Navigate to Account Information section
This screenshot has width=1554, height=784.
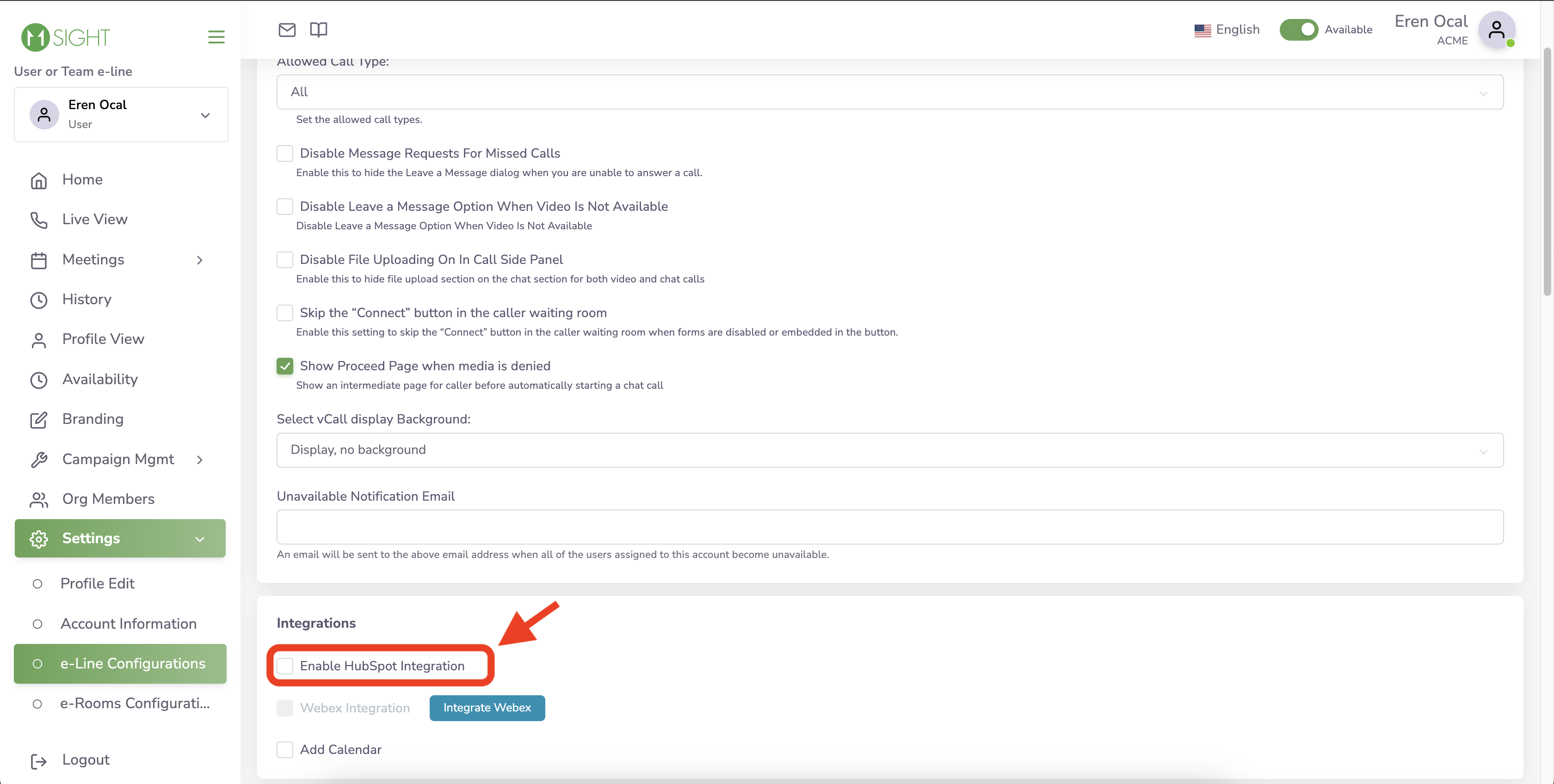pyautogui.click(x=128, y=624)
